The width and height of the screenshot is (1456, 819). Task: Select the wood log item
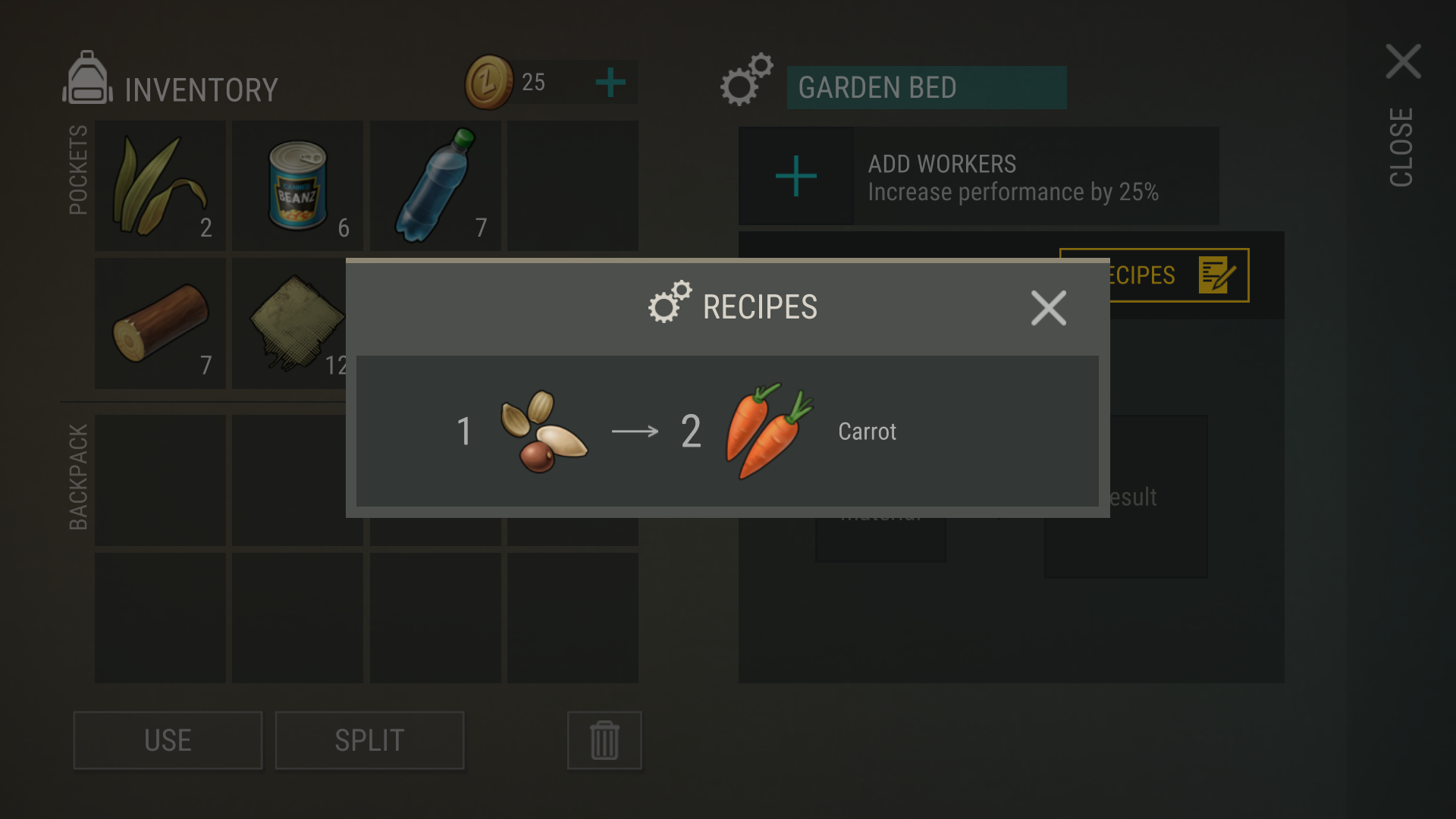click(160, 323)
